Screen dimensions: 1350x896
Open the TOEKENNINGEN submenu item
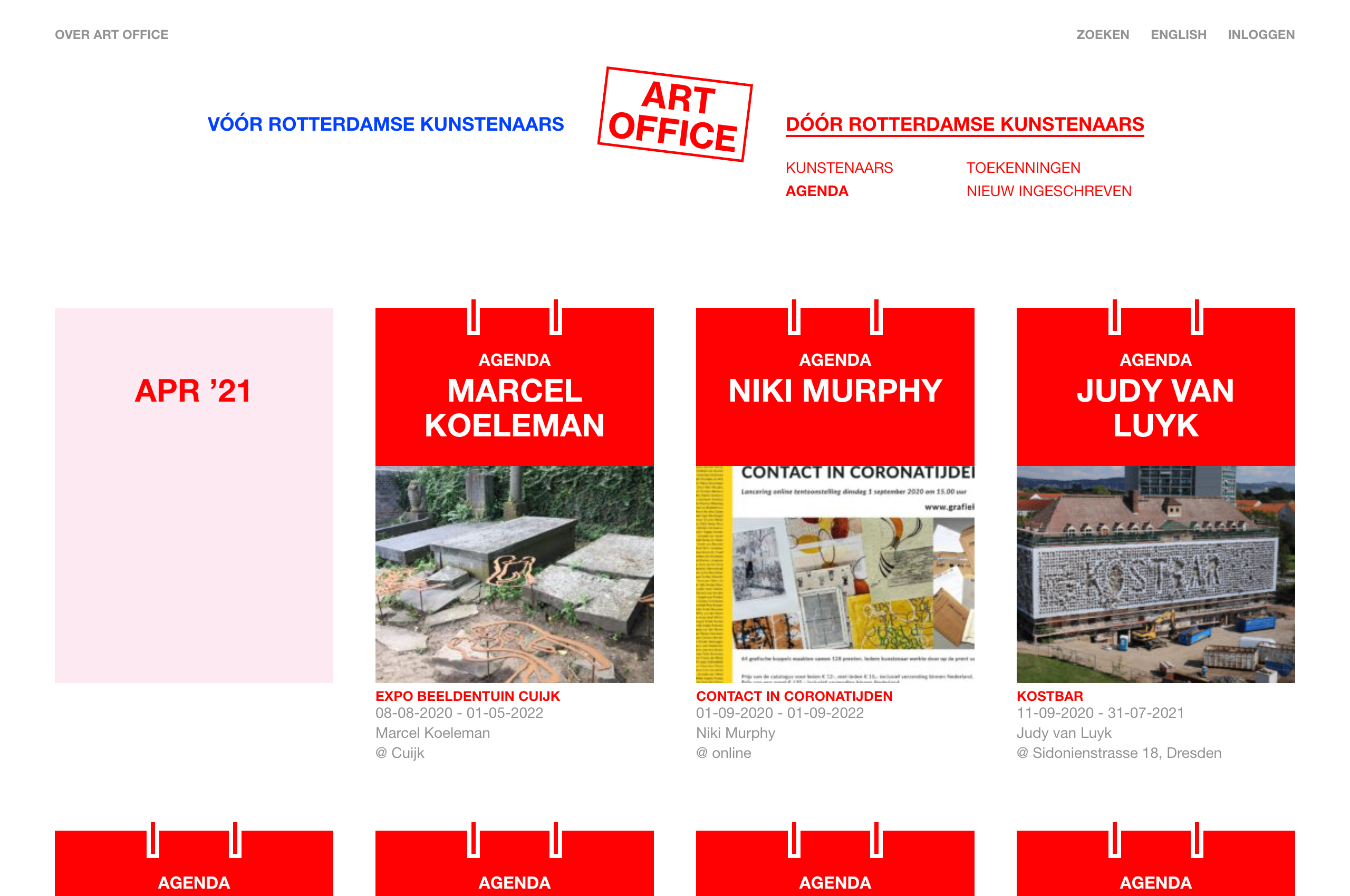click(x=1023, y=168)
